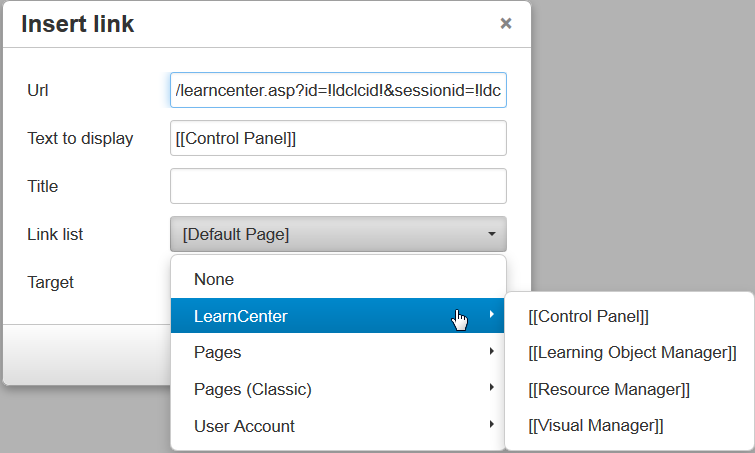Open the Link list dropdown

click(x=338, y=234)
